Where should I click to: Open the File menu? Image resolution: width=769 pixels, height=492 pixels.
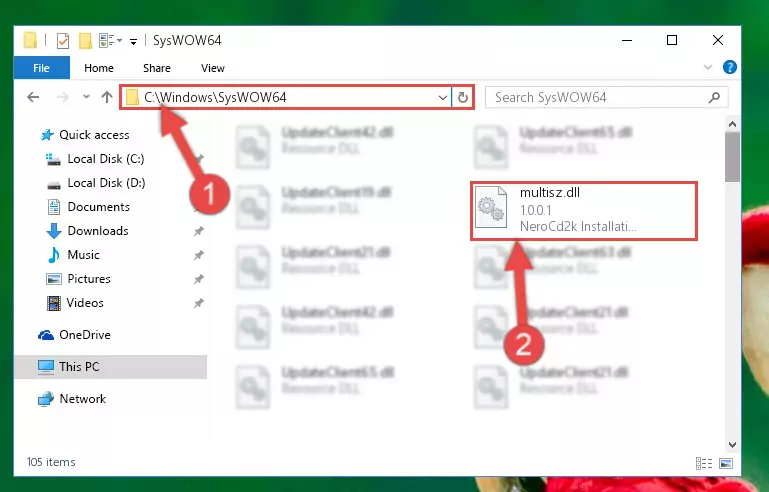[41, 68]
